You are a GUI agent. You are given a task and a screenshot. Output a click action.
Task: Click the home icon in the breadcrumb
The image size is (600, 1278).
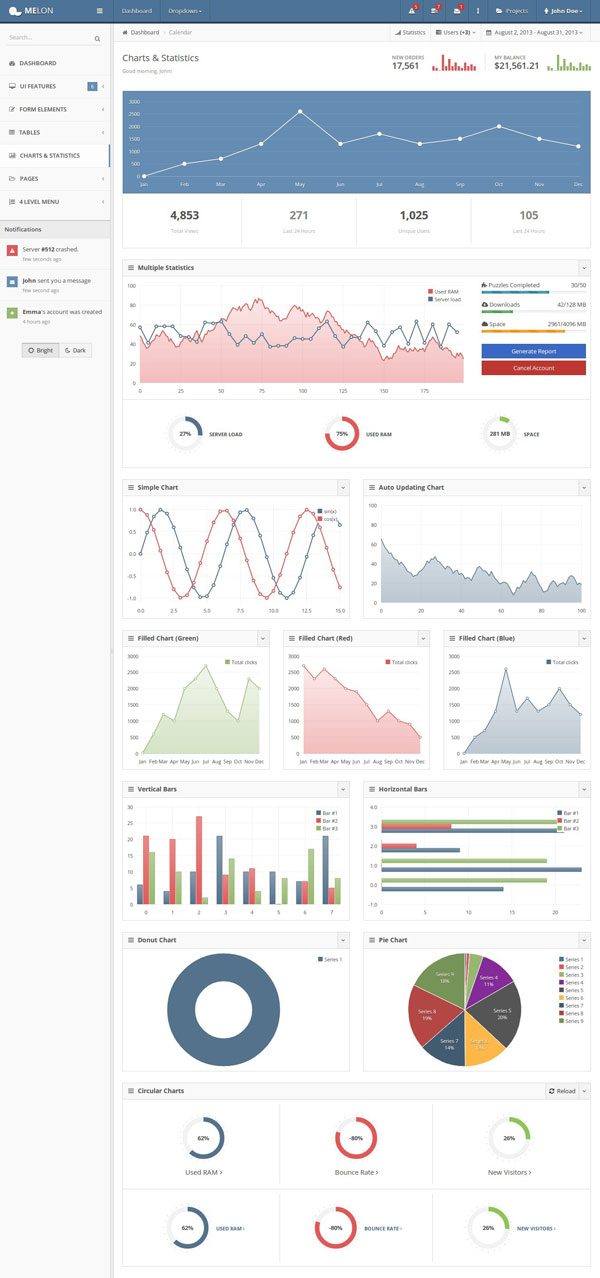125,32
